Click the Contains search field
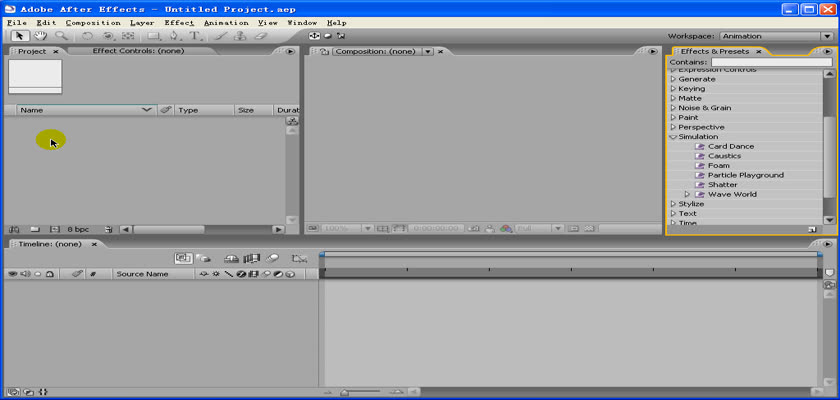The image size is (840, 400). point(771,63)
